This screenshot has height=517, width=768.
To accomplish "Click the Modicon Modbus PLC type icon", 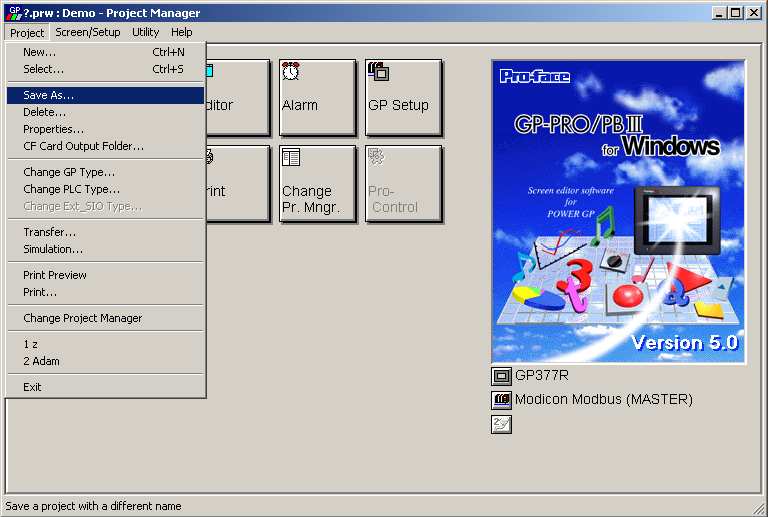I will [501, 400].
